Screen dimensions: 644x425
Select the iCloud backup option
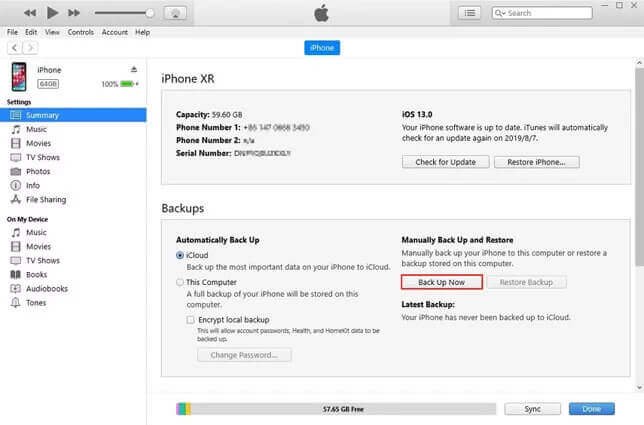pos(180,256)
